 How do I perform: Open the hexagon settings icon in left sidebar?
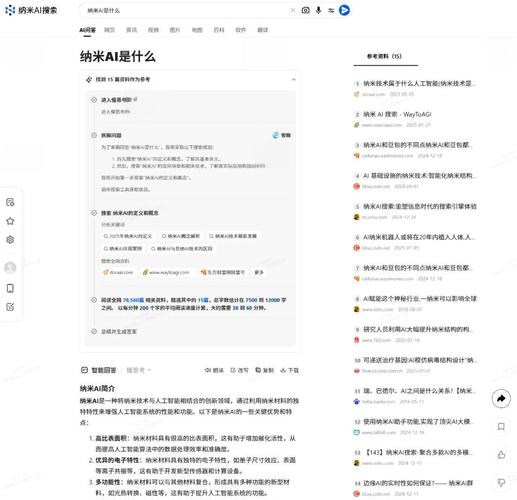10,240
